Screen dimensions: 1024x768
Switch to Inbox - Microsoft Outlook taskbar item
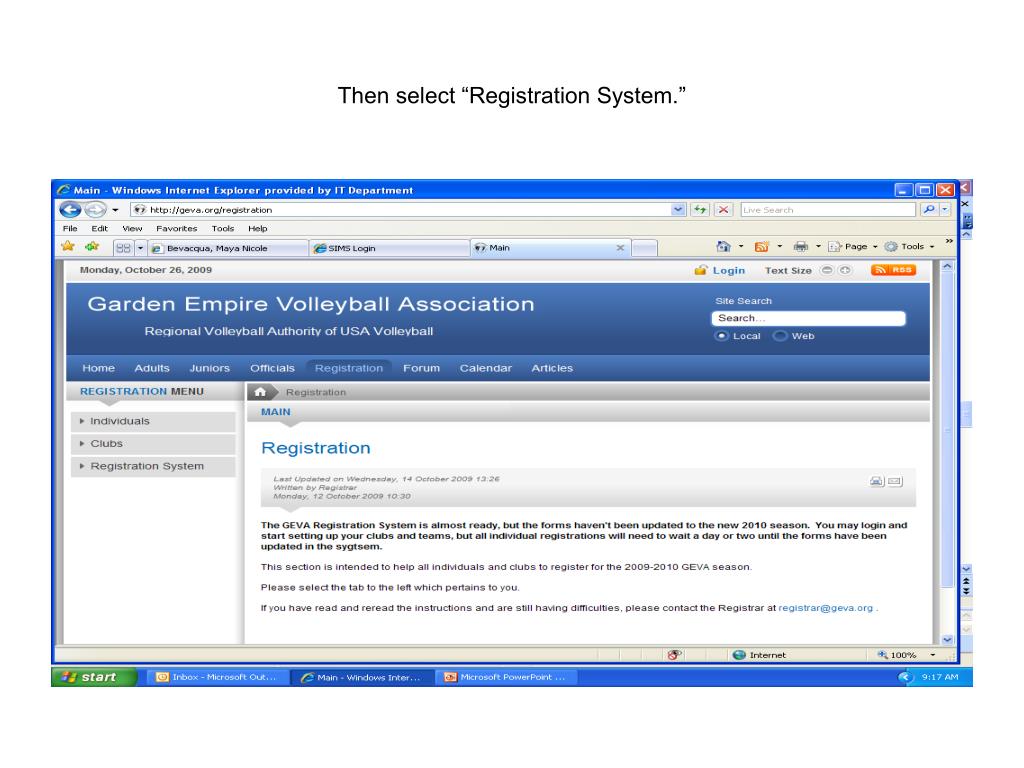coord(216,677)
